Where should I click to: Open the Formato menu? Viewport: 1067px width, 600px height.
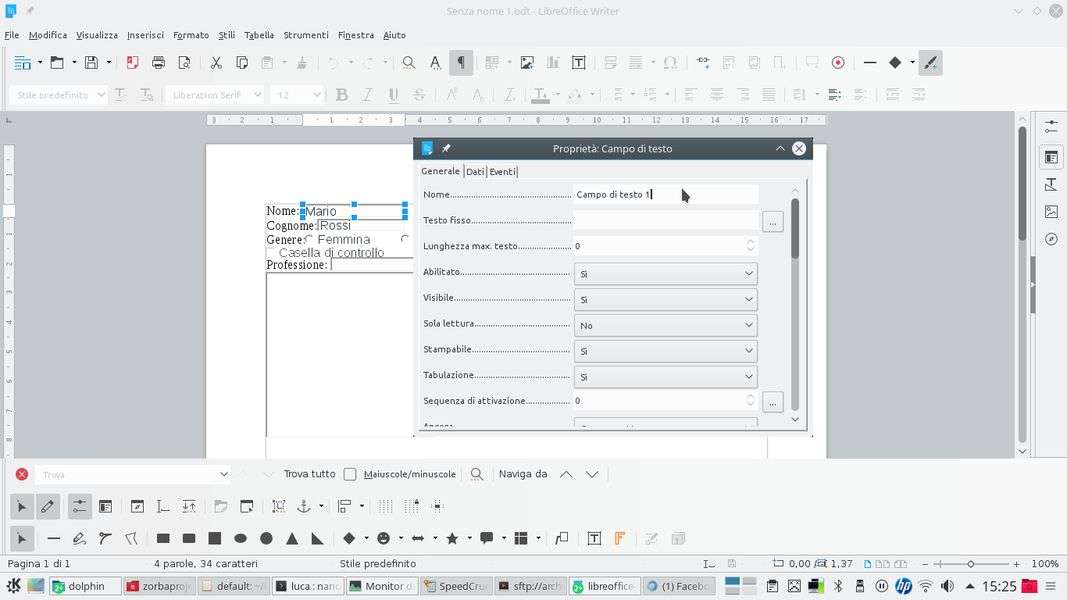click(191, 35)
